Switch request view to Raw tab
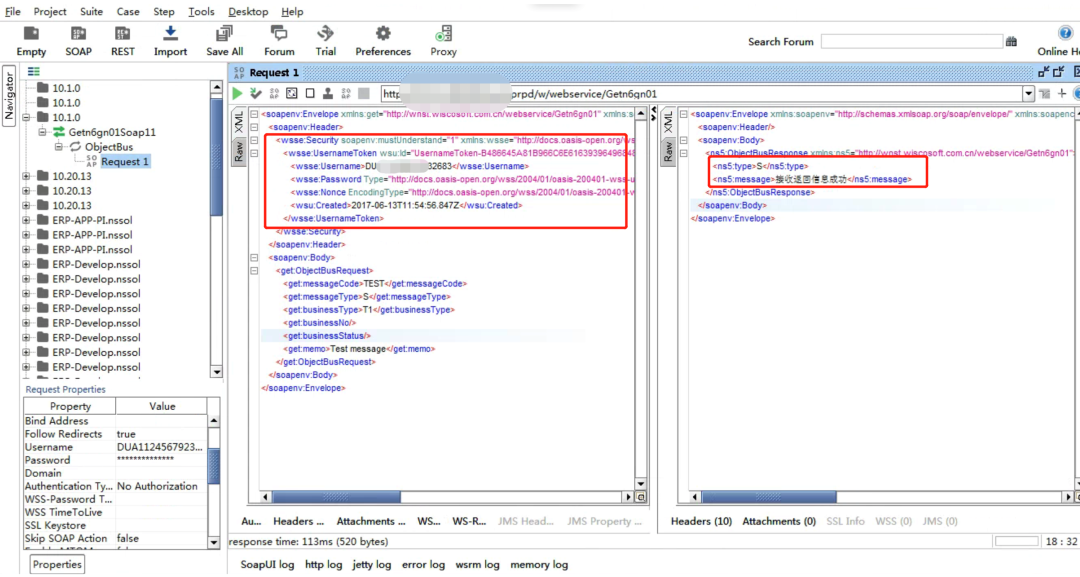Screen dimensions: 1080x577 tap(238, 150)
